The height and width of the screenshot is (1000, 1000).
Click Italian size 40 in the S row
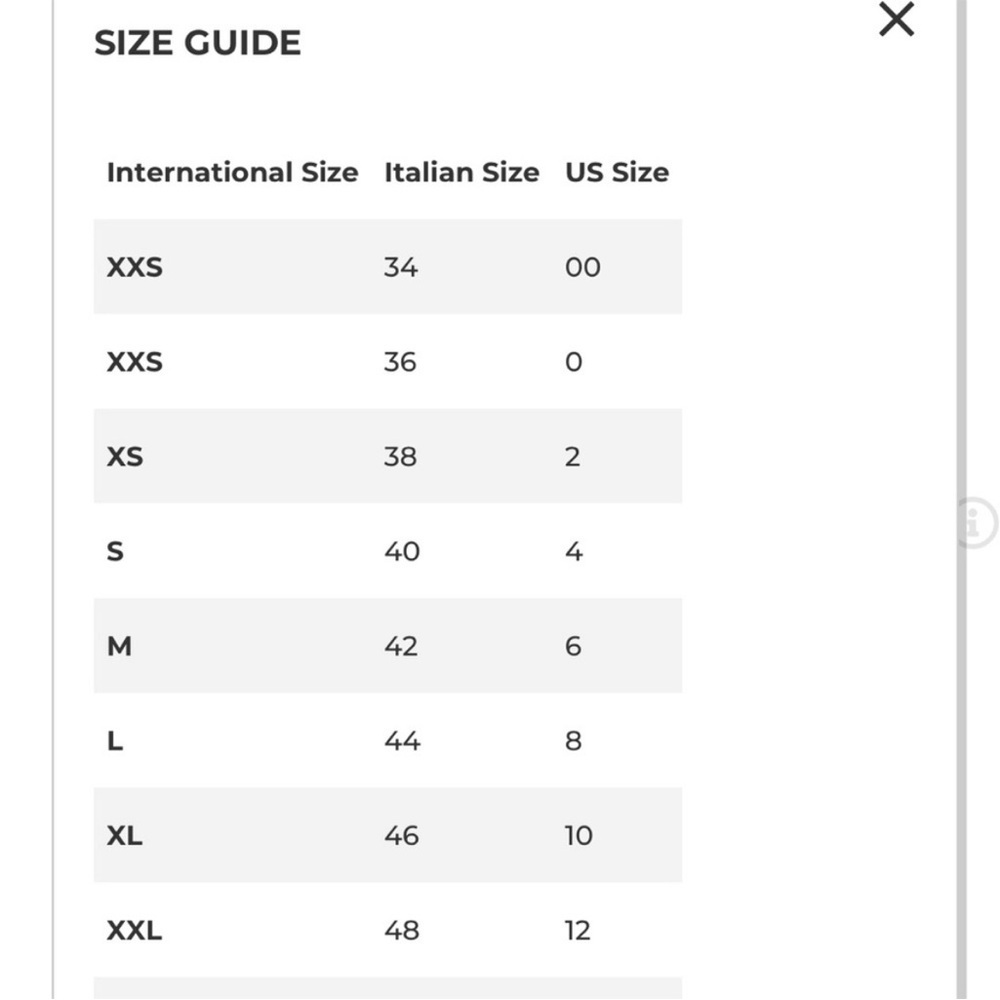click(402, 552)
